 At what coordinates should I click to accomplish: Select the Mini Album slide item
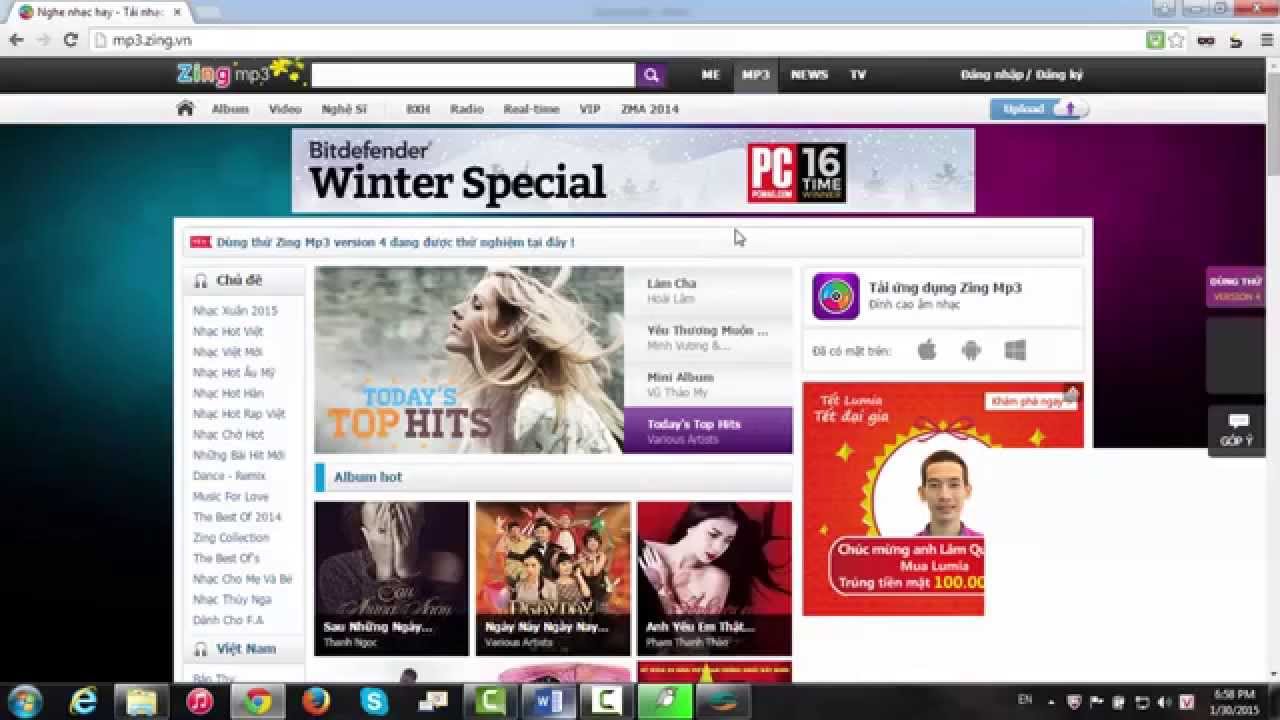point(708,384)
